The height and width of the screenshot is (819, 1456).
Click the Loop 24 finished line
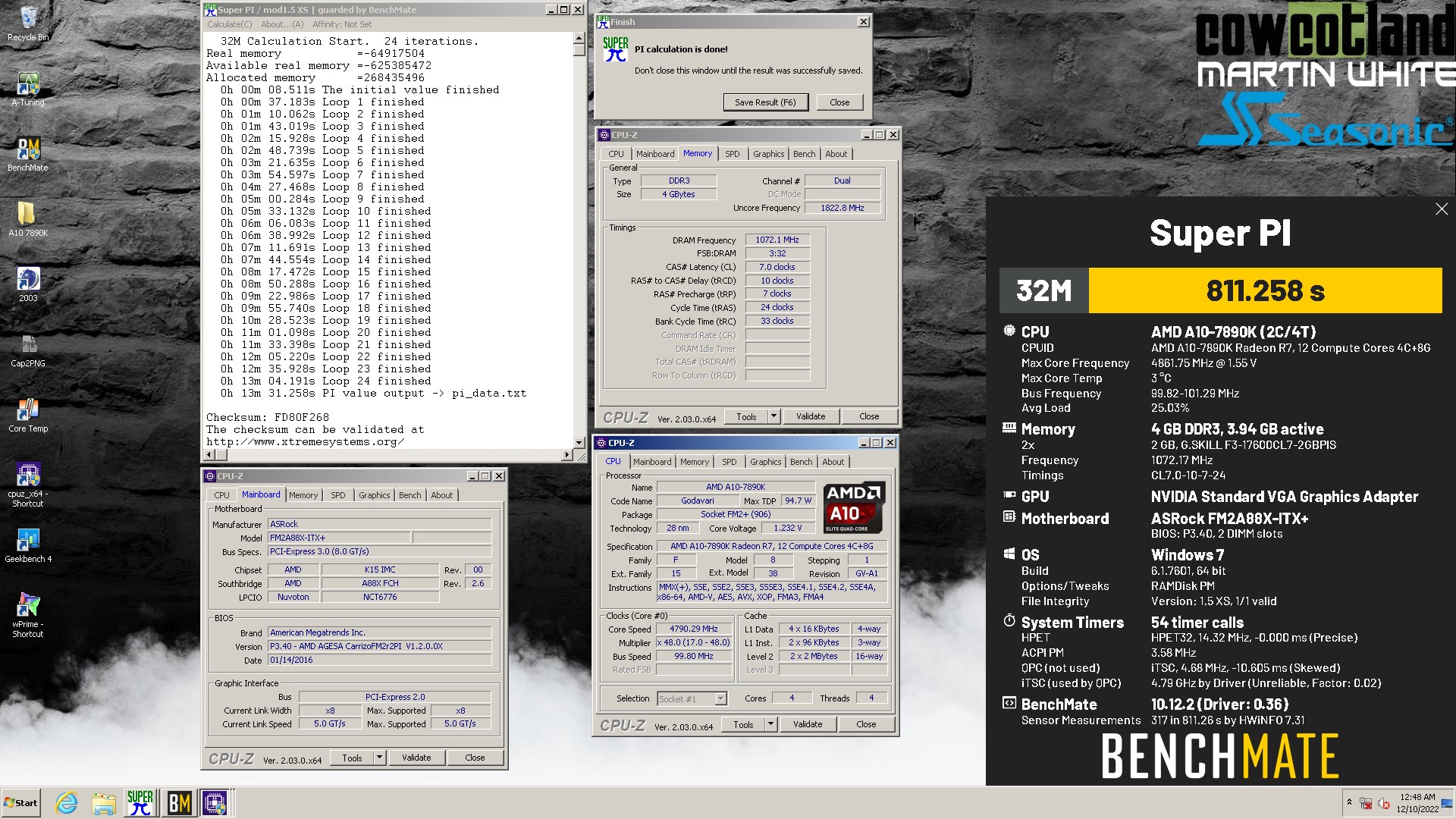pyautogui.click(x=325, y=381)
